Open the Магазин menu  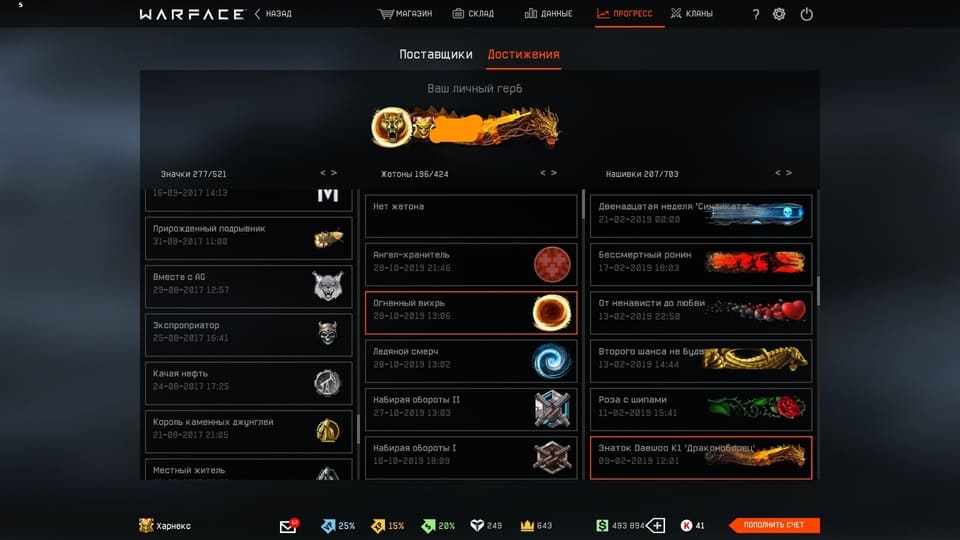(405, 13)
